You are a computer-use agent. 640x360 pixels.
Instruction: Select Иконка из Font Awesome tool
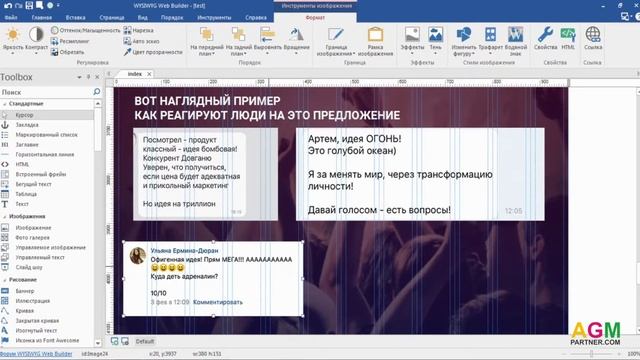[47, 340]
